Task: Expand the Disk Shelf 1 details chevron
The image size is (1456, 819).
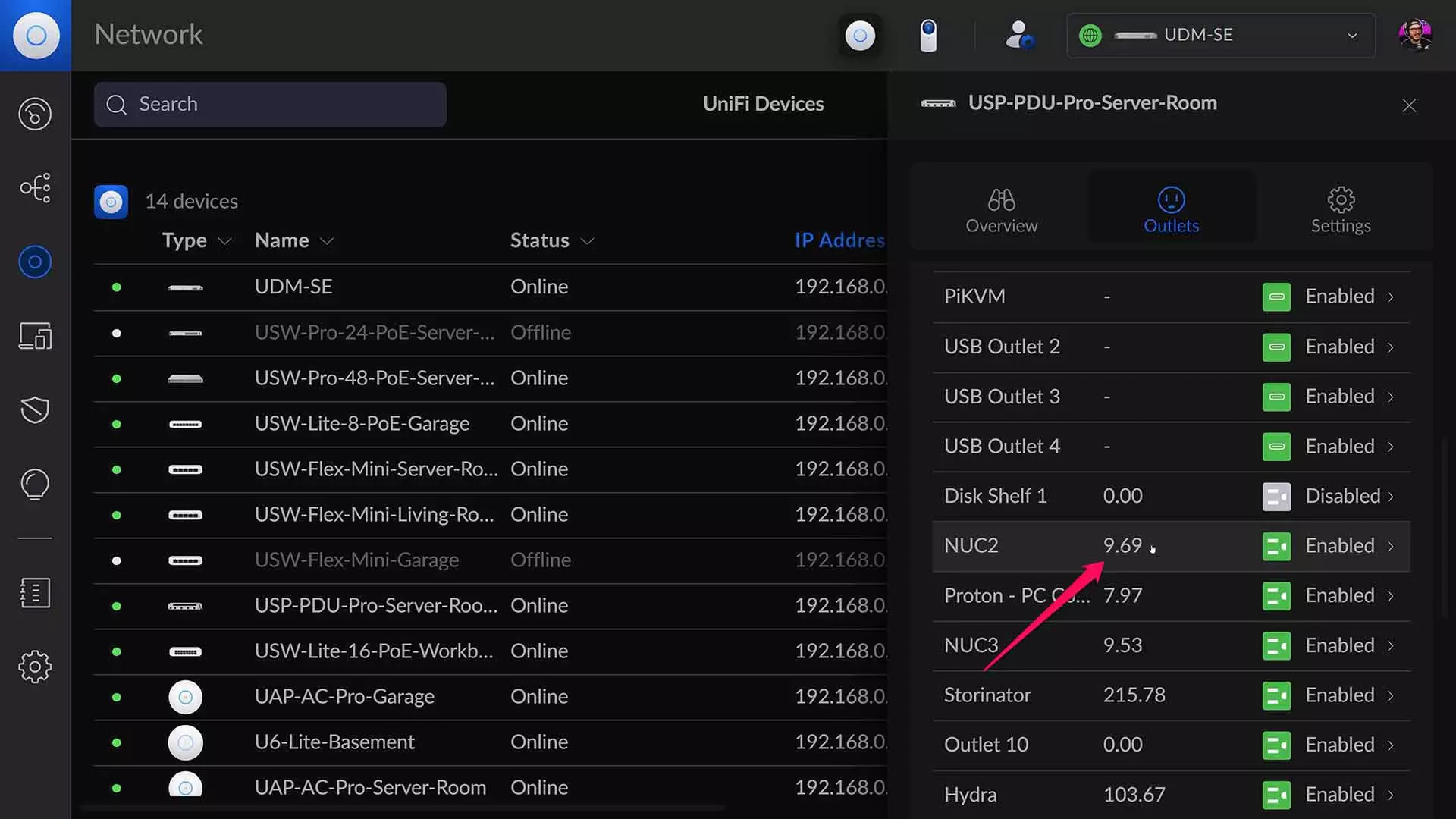Action: click(x=1391, y=497)
